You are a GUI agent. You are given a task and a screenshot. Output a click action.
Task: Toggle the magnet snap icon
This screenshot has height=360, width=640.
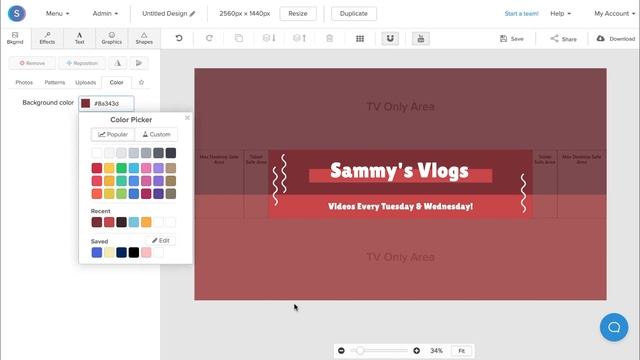390,38
